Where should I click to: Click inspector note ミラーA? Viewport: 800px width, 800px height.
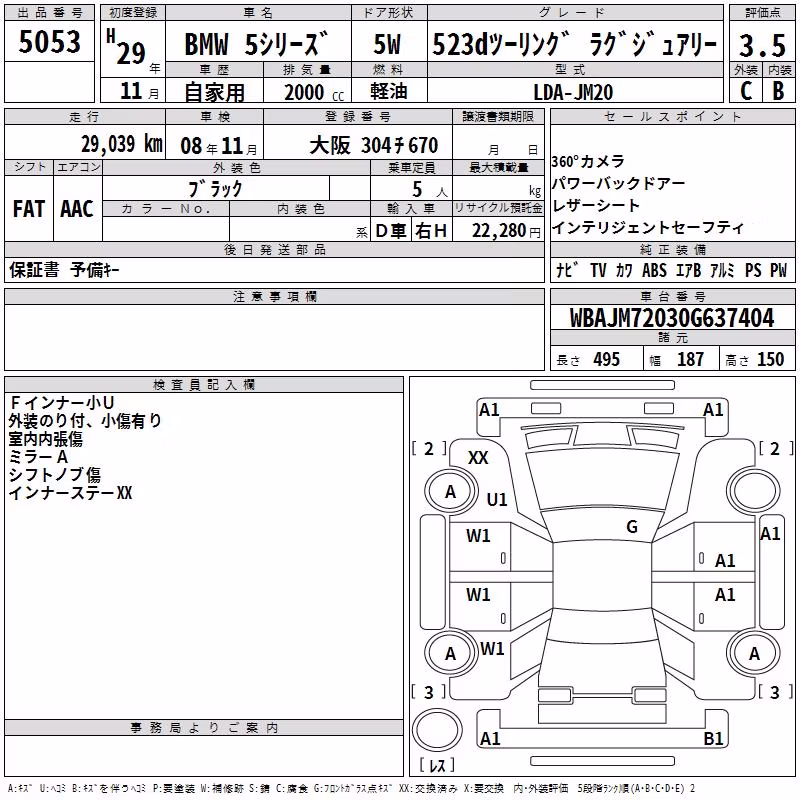pos(38,457)
